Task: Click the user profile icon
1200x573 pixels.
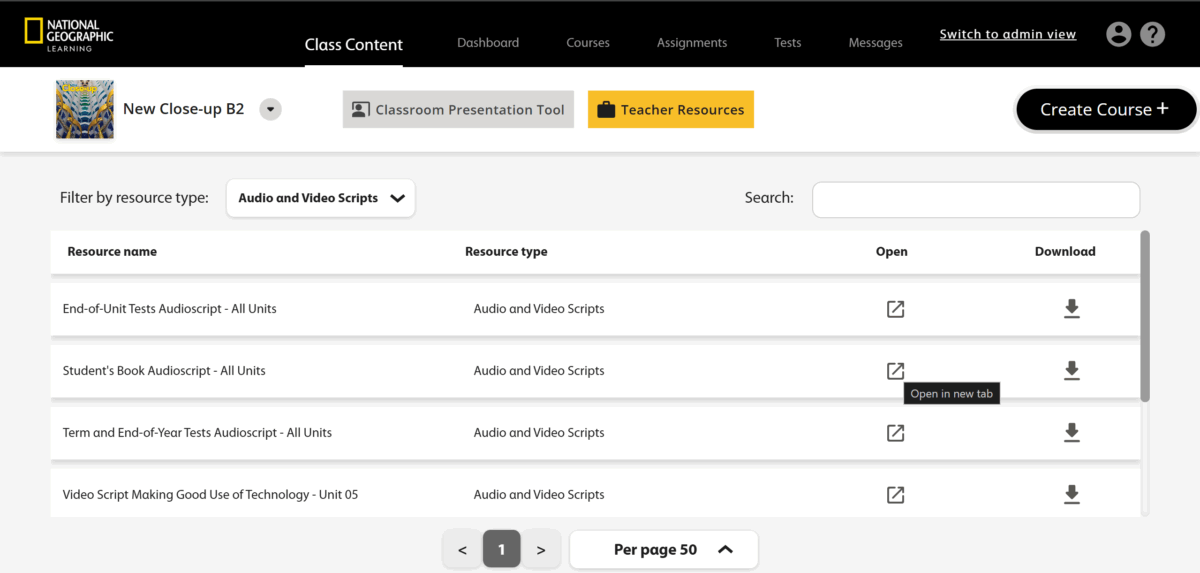Action: coord(1118,34)
